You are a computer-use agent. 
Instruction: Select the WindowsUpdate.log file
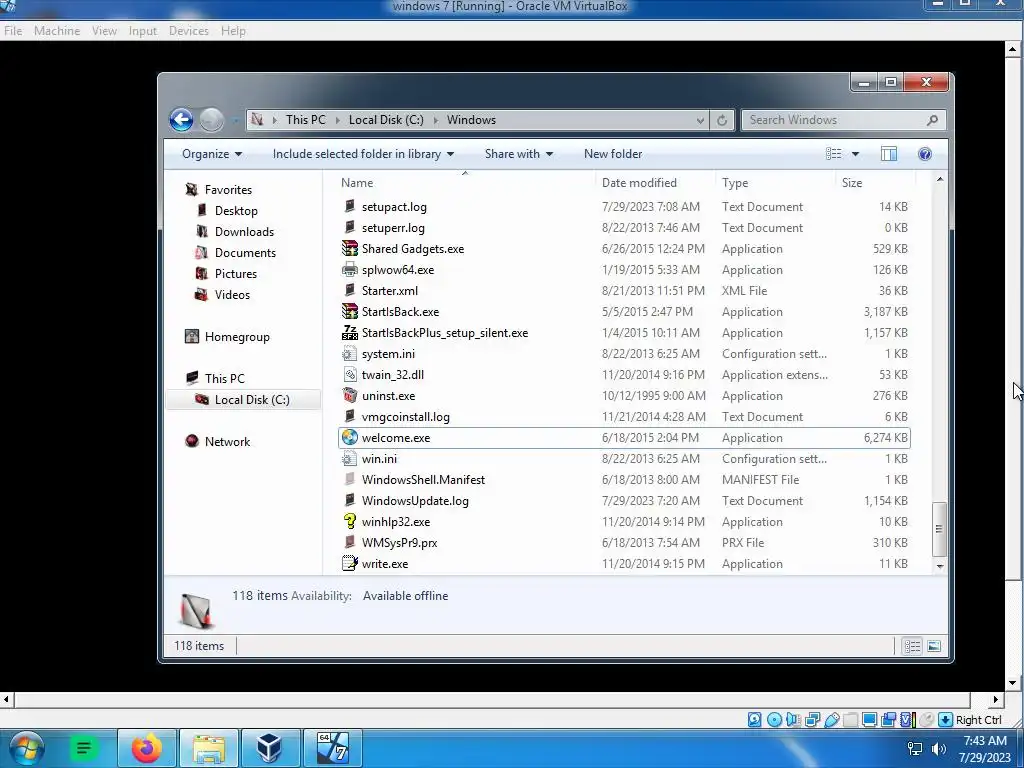[x=415, y=501]
